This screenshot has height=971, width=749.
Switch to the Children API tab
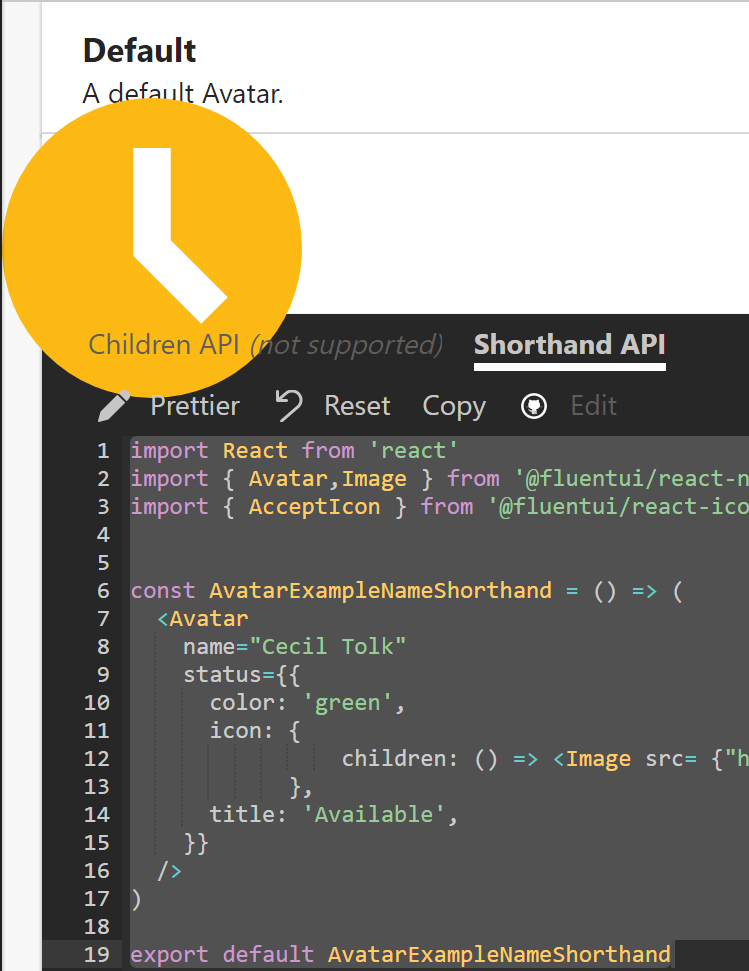pyautogui.click(x=266, y=345)
